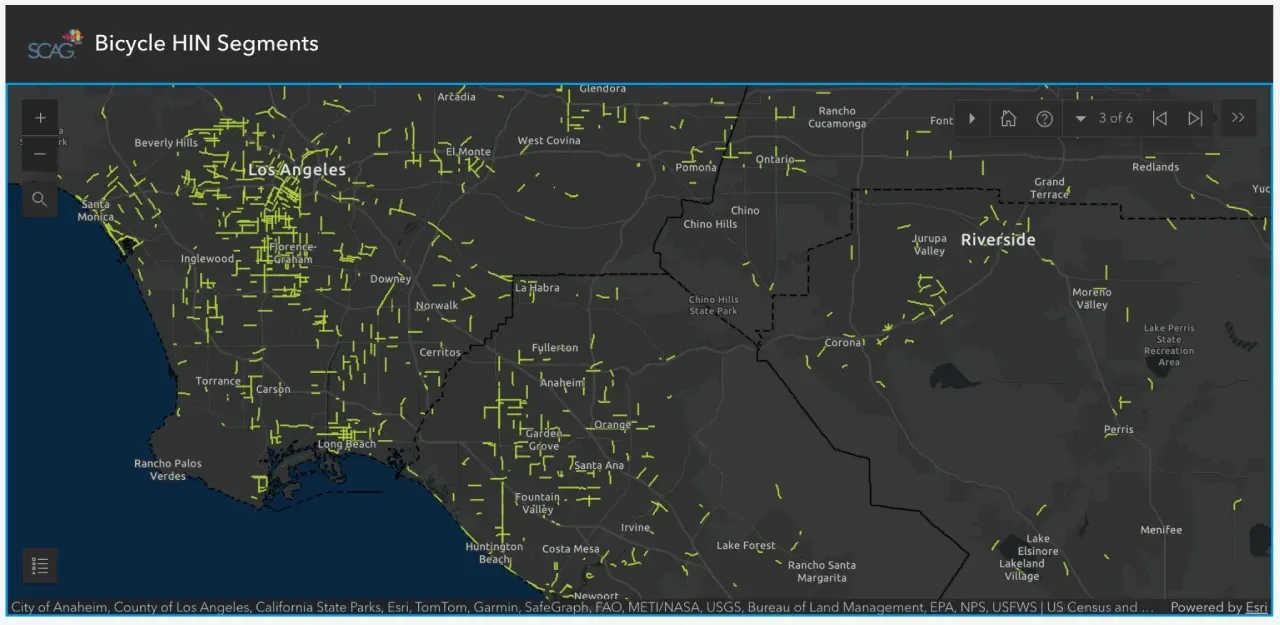The width and height of the screenshot is (1280, 625).
Task: Follow the Esri attribution link
Action: (x=1257, y=606)
